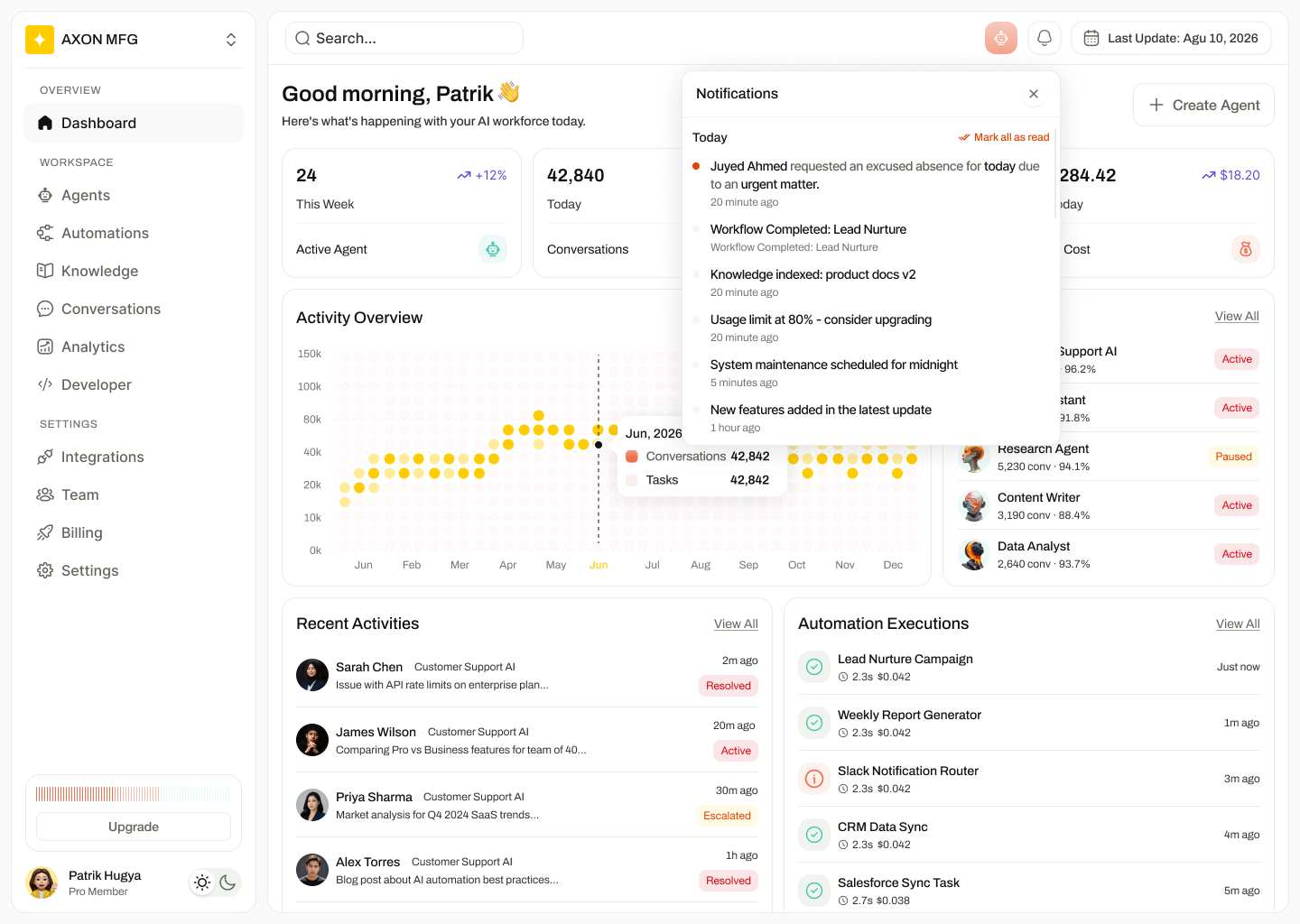Image resolution: width=1300 pixels, height=924 pixels.
Task: Switch to dark mode moon toggle
Action: pyautogui.click(x=227, y=882)
